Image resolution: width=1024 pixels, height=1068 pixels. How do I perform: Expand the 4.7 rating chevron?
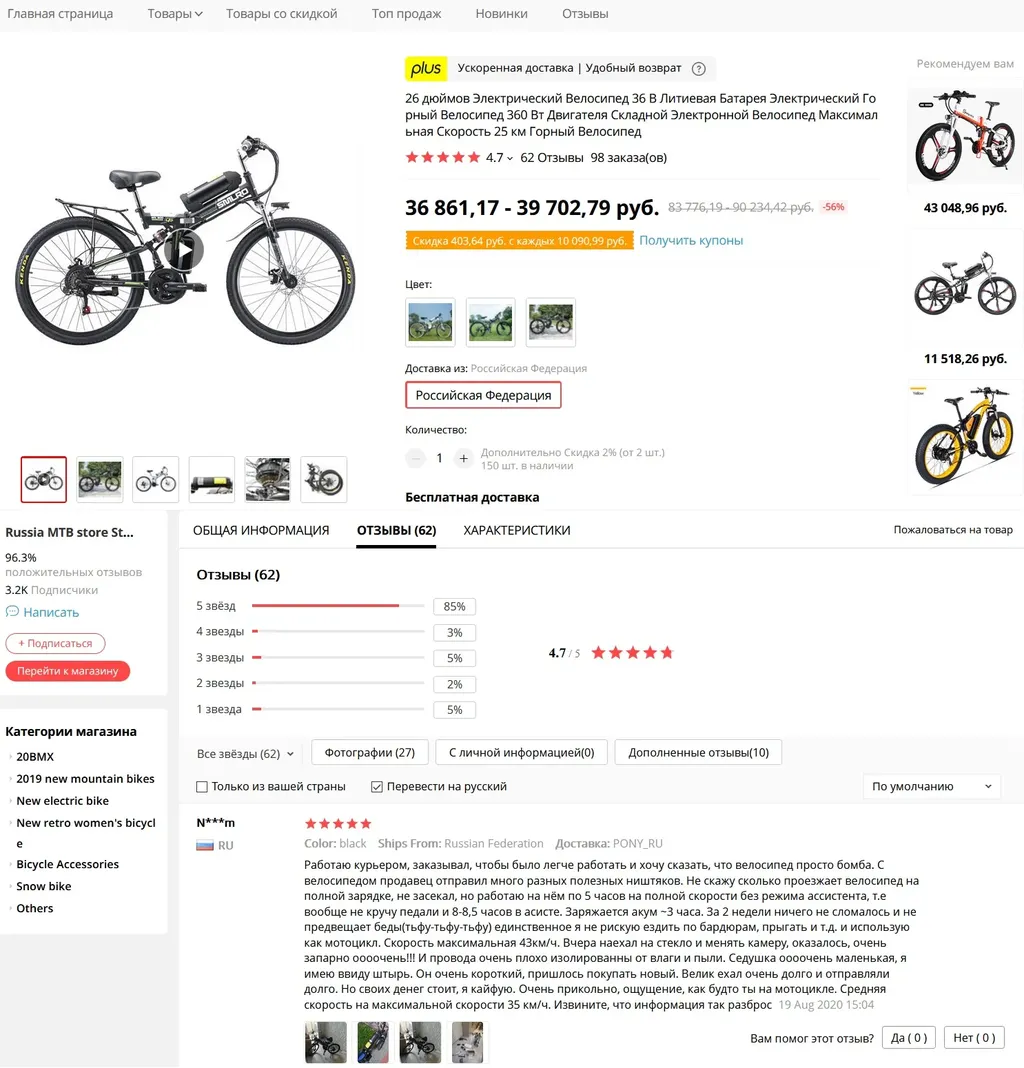pos(510,159)
